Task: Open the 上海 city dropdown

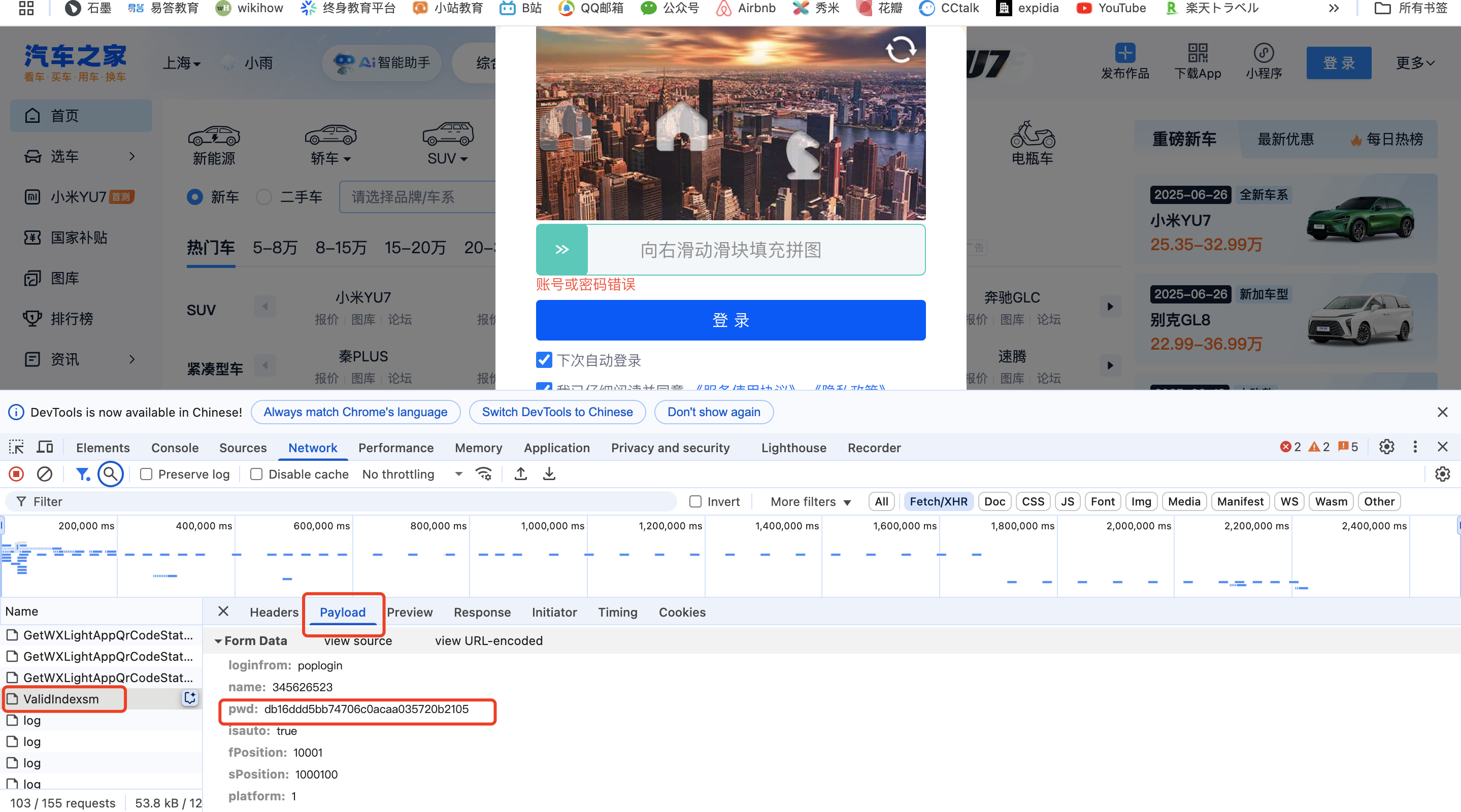Action: click(182, 63)
